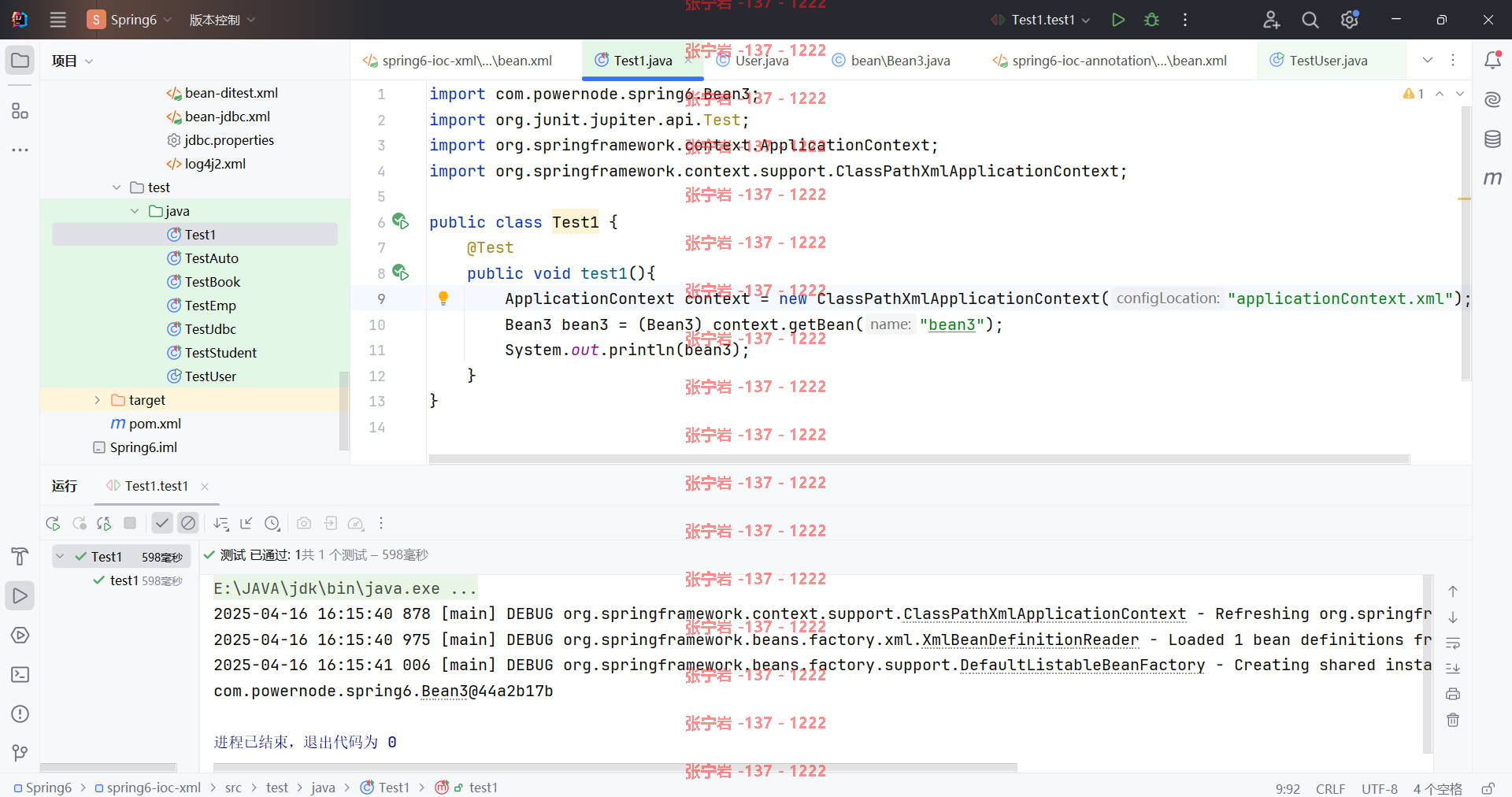Viewport: 1512px width, 797px height.
Task: Open the Terminal tool window
Action: [x=20, y=675]
